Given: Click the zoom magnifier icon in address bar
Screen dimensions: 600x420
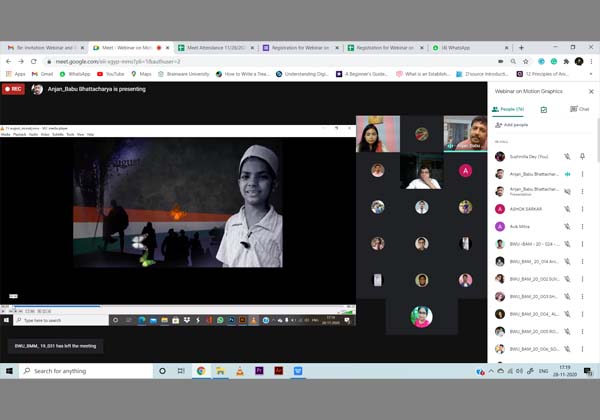Looking at the screenshot, I should tap(513, 61).
